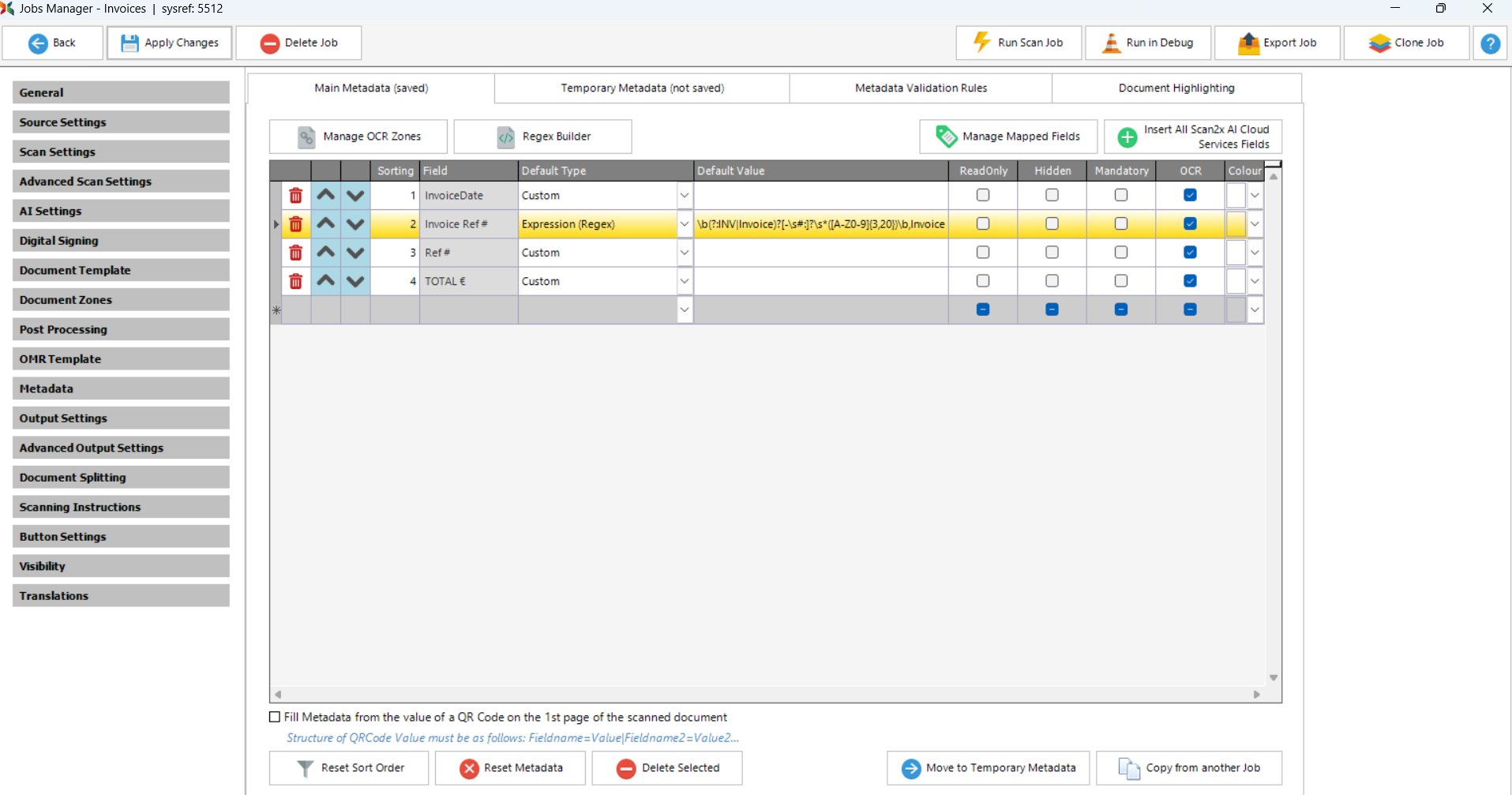Screen dimensions: 1512x795
Task: Expand Default Type dropdown for Invoice Ref #
Action: 685,224
